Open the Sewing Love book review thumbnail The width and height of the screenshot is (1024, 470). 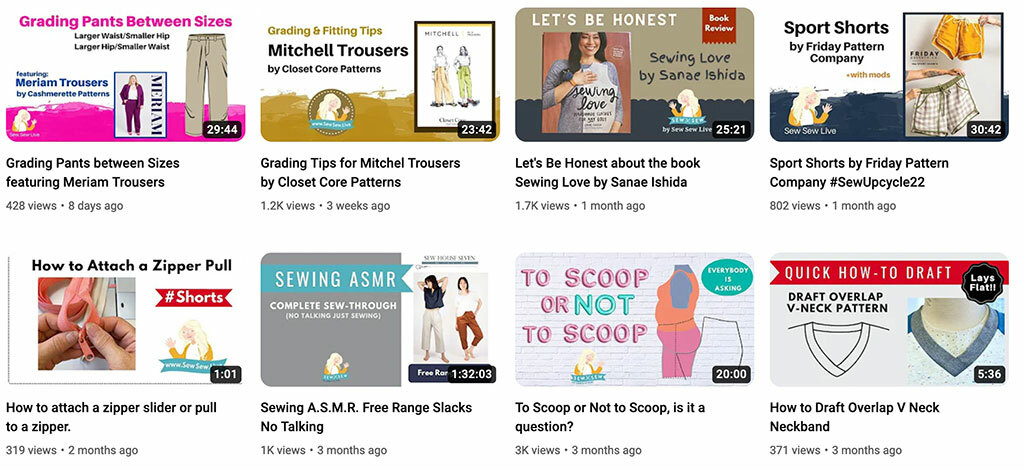tap(635, 74)
